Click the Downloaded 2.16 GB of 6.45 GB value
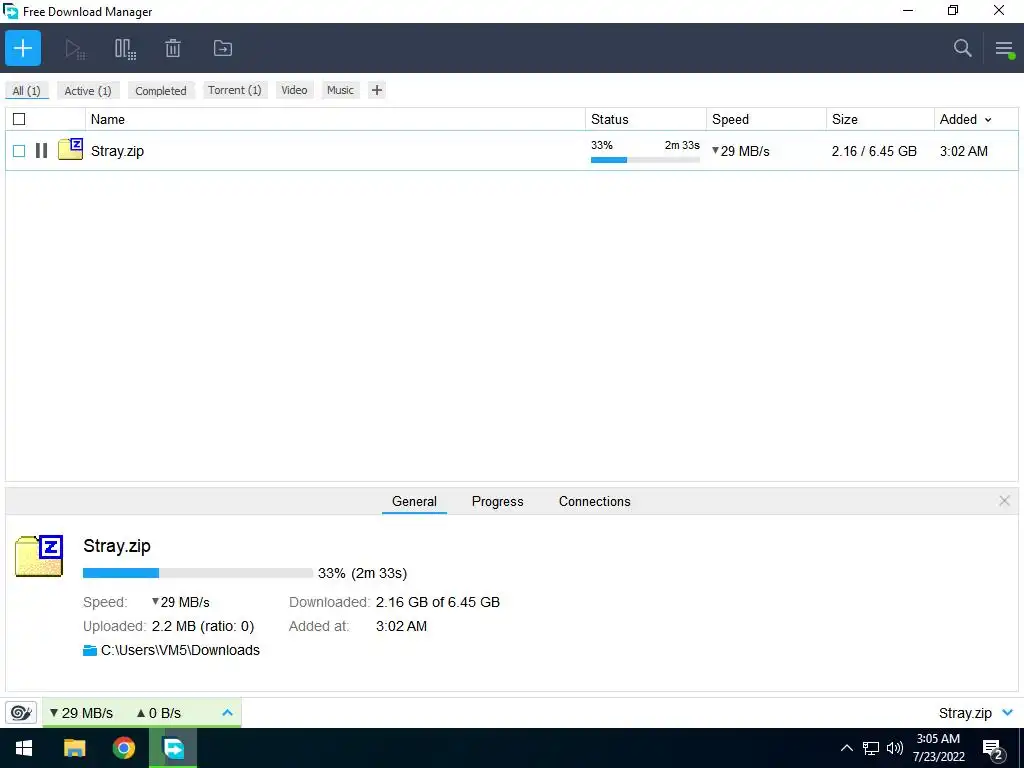 click(438, 602)
